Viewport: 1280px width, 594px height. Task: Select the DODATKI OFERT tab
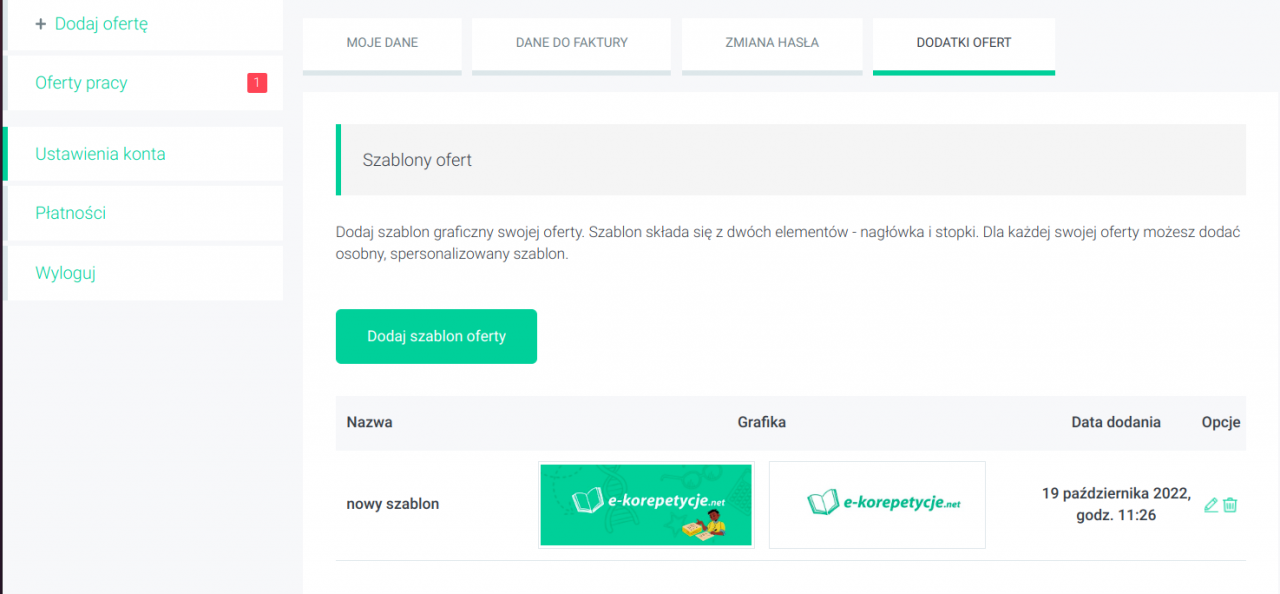tap(963, 43)
